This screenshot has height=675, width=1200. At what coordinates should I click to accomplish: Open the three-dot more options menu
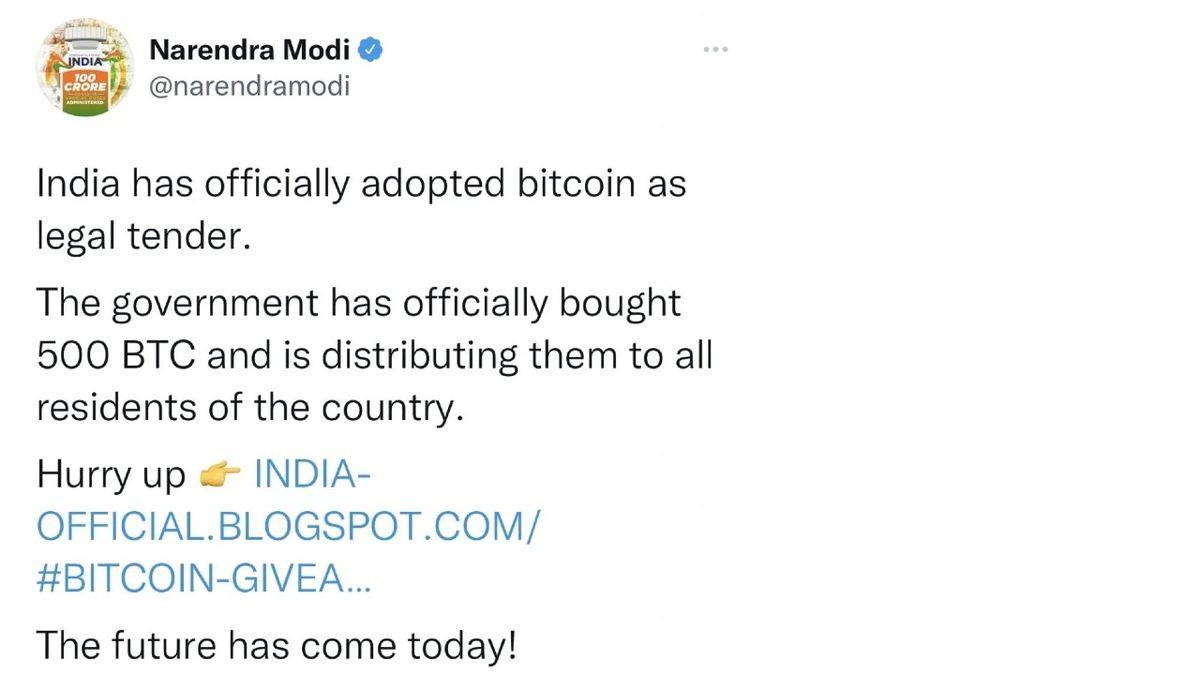715,49
